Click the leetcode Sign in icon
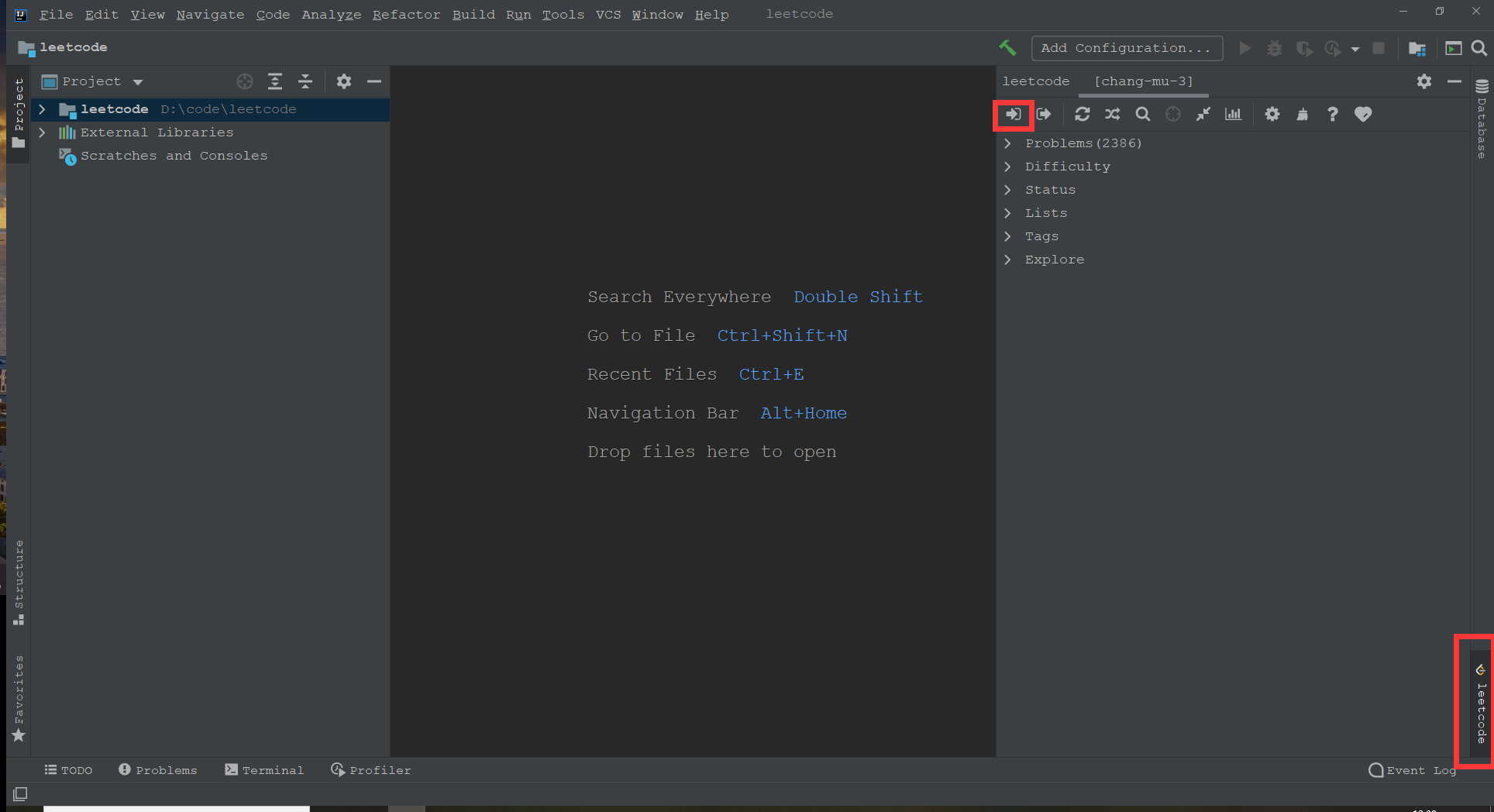 pyautogui.click(x=1014, y=115)
